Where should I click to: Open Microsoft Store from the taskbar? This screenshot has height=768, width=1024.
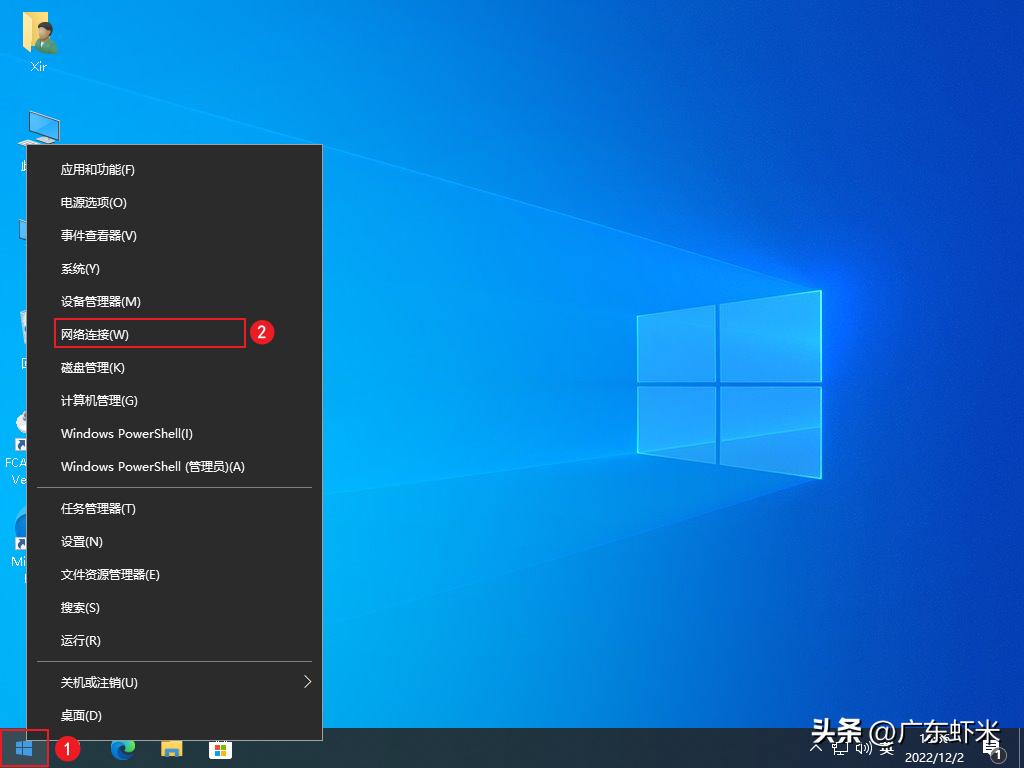(x=219, y=748)
